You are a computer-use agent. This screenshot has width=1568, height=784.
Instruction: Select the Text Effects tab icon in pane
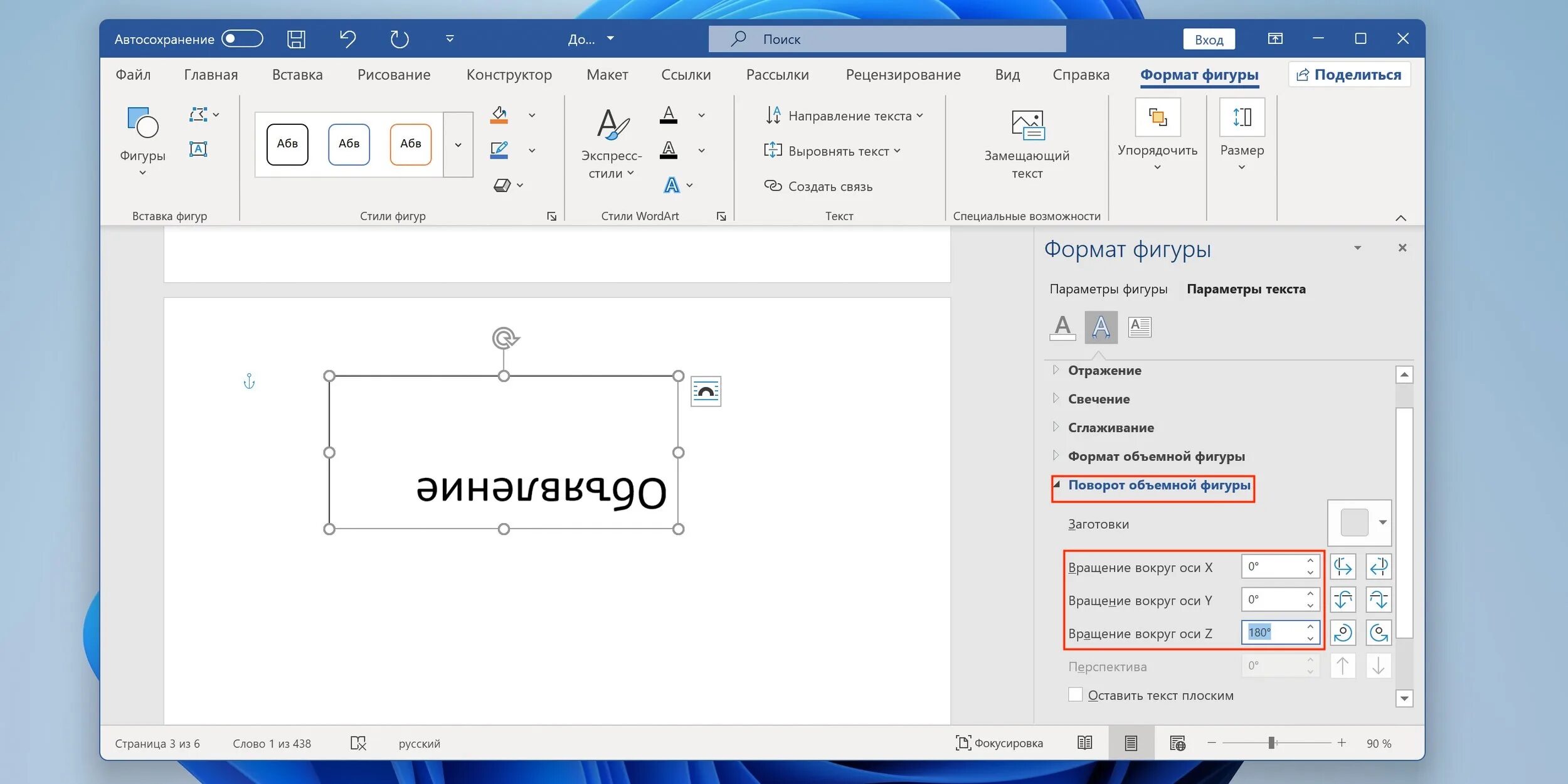pos(1101,327)
